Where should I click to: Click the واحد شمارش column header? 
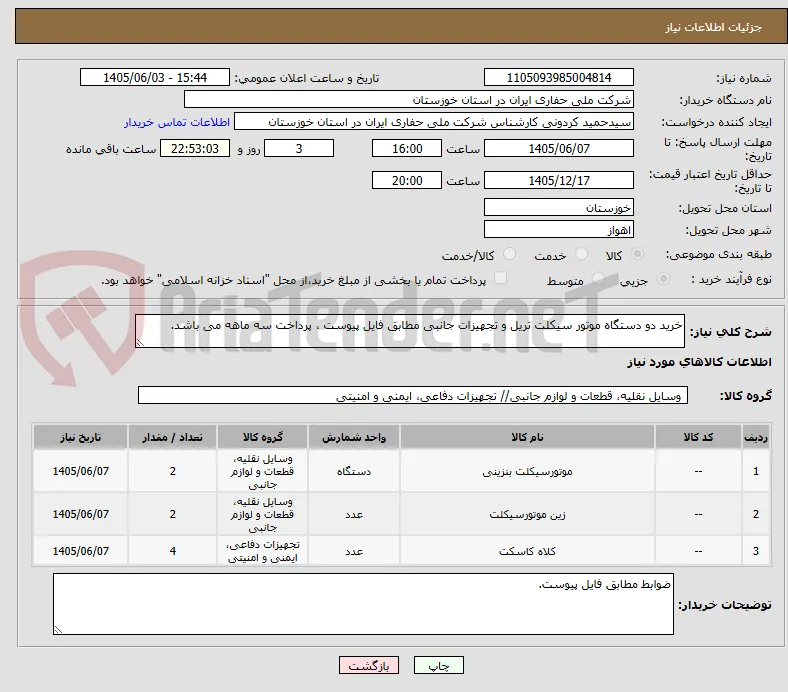[x=354, y=437]
